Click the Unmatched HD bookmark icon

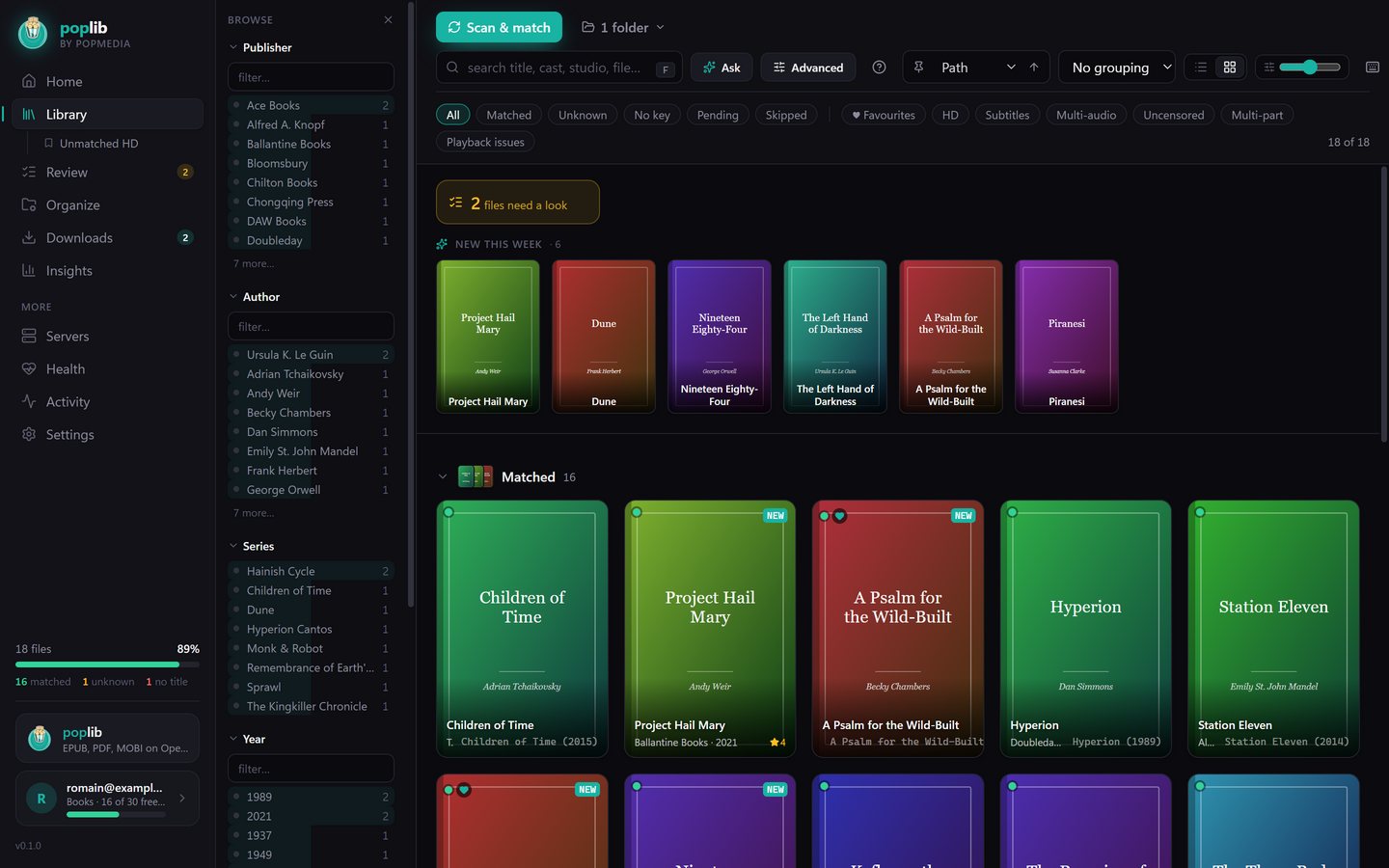click(x=48, y=143)
